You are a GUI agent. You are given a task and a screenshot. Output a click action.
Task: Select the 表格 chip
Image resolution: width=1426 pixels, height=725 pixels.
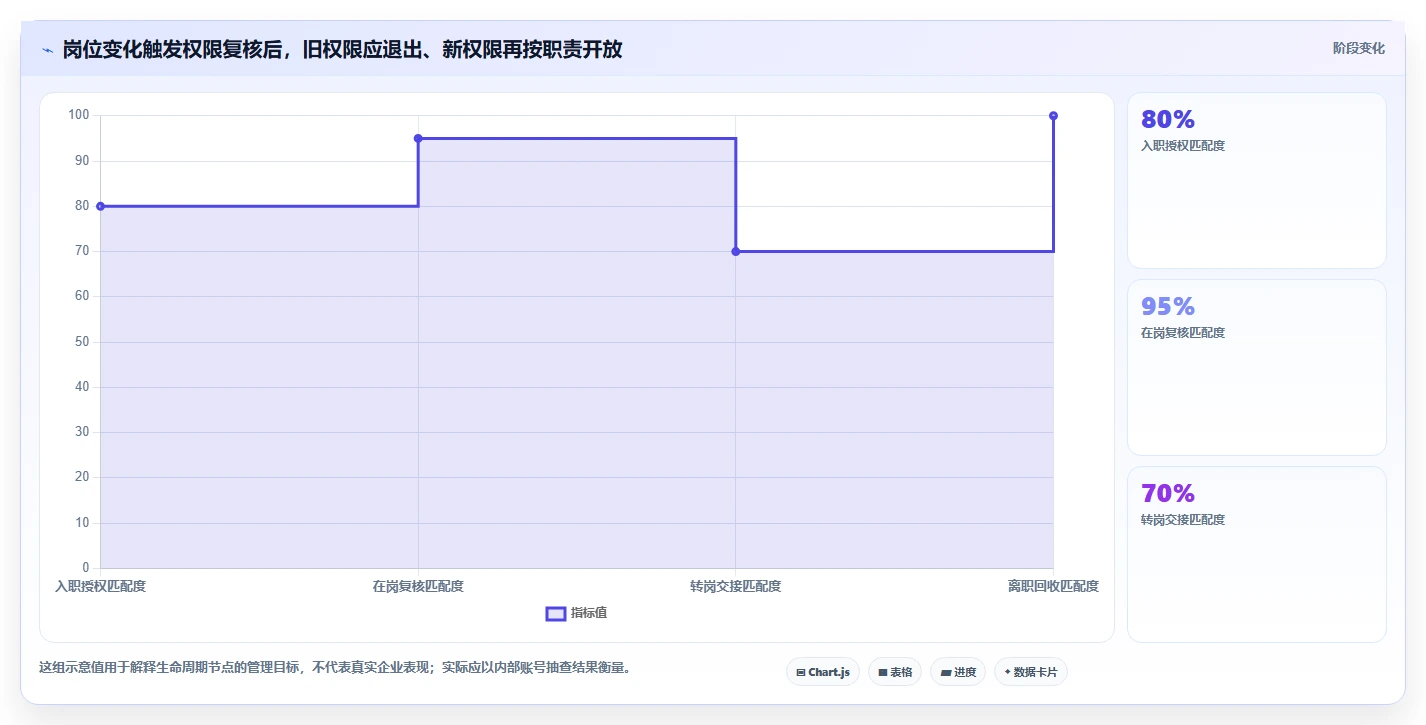pyautogui.click(x=895, y=672)
